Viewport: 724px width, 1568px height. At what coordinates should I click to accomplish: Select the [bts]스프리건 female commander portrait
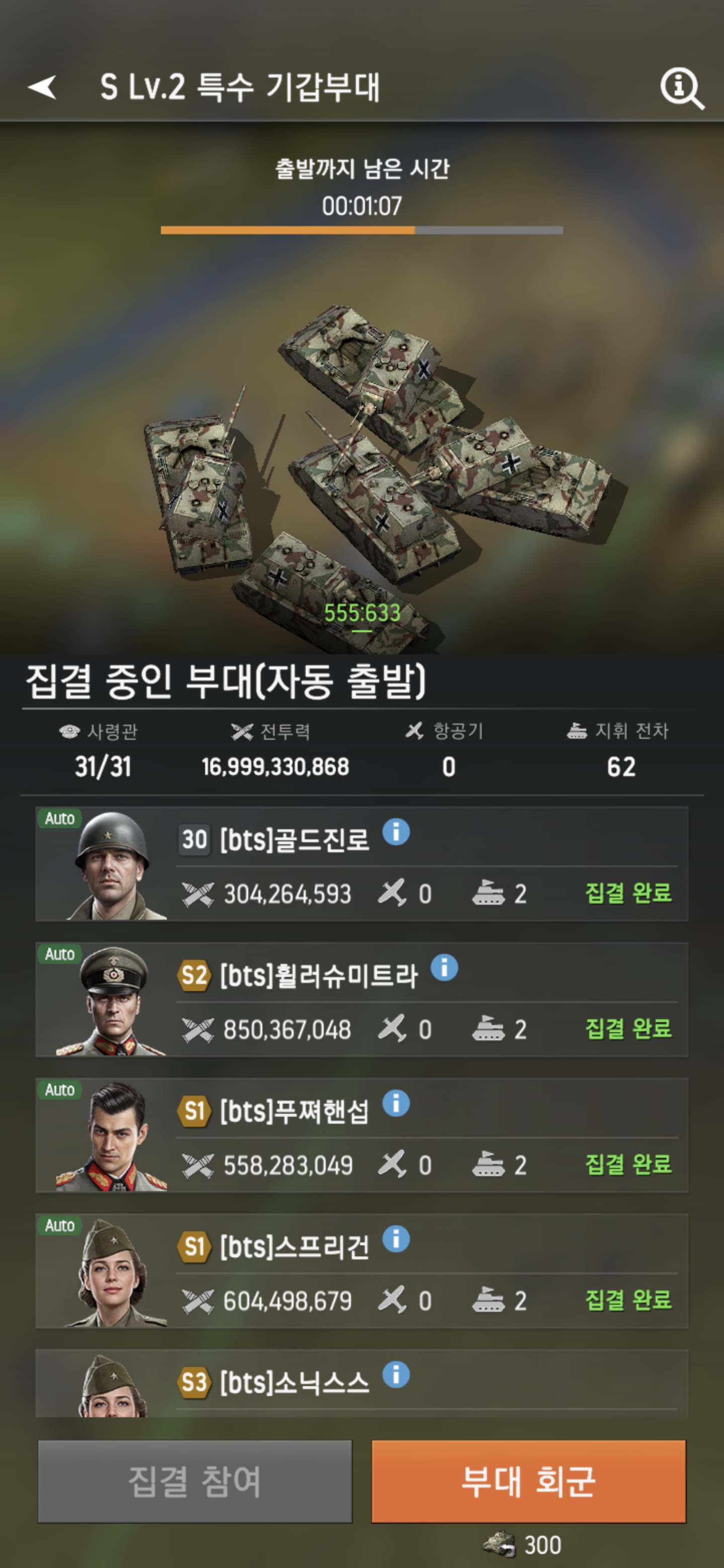[113, 1271]
